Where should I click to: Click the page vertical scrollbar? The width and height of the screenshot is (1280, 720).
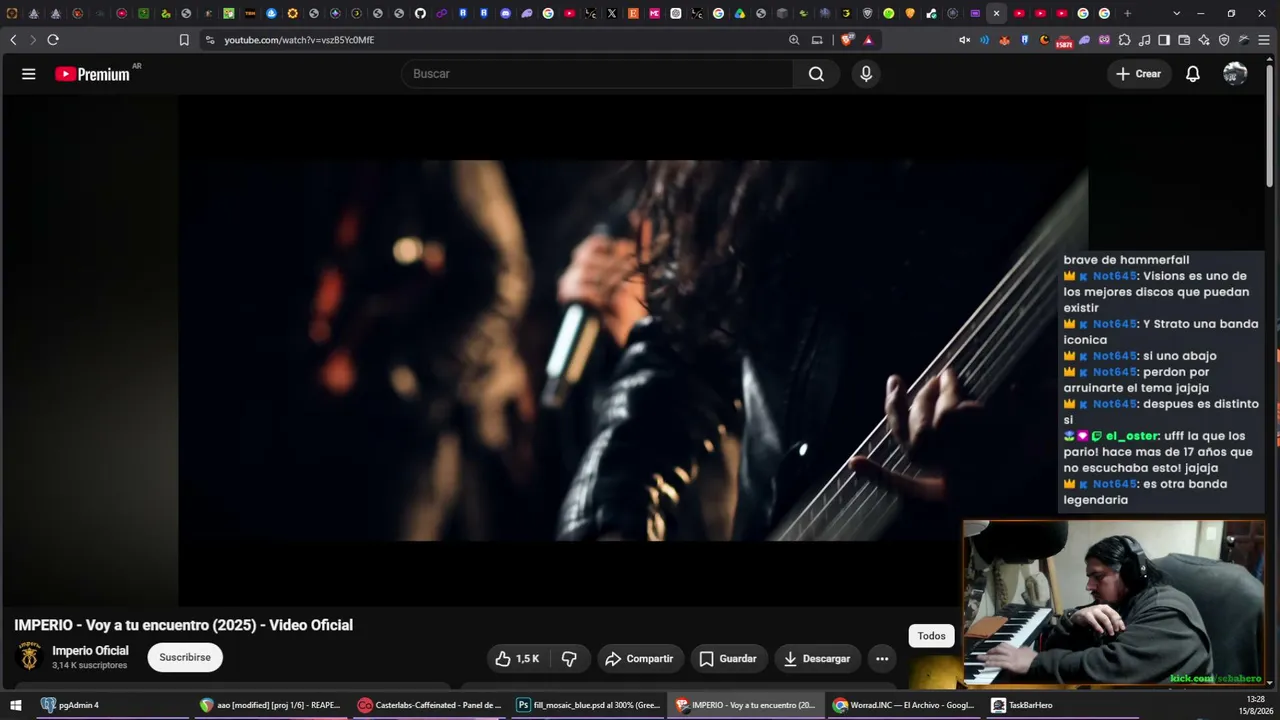point(1270,125)
